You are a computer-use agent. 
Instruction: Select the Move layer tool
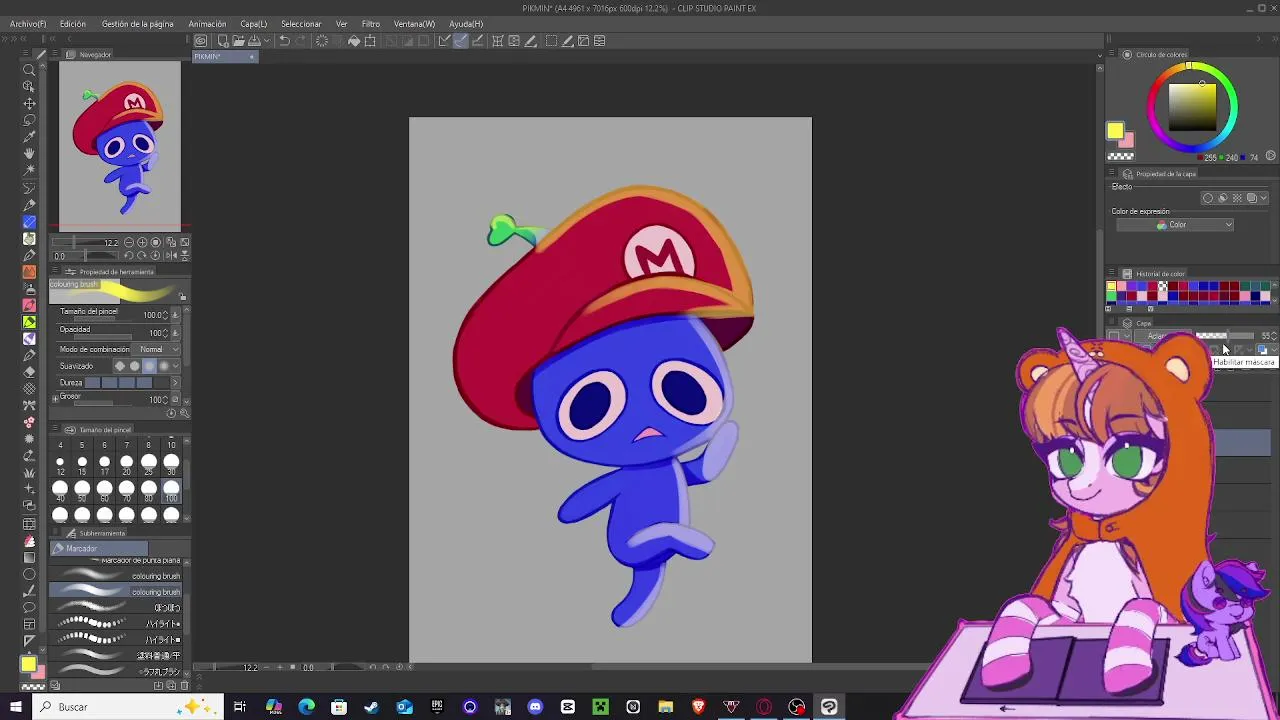click(29, 103)
